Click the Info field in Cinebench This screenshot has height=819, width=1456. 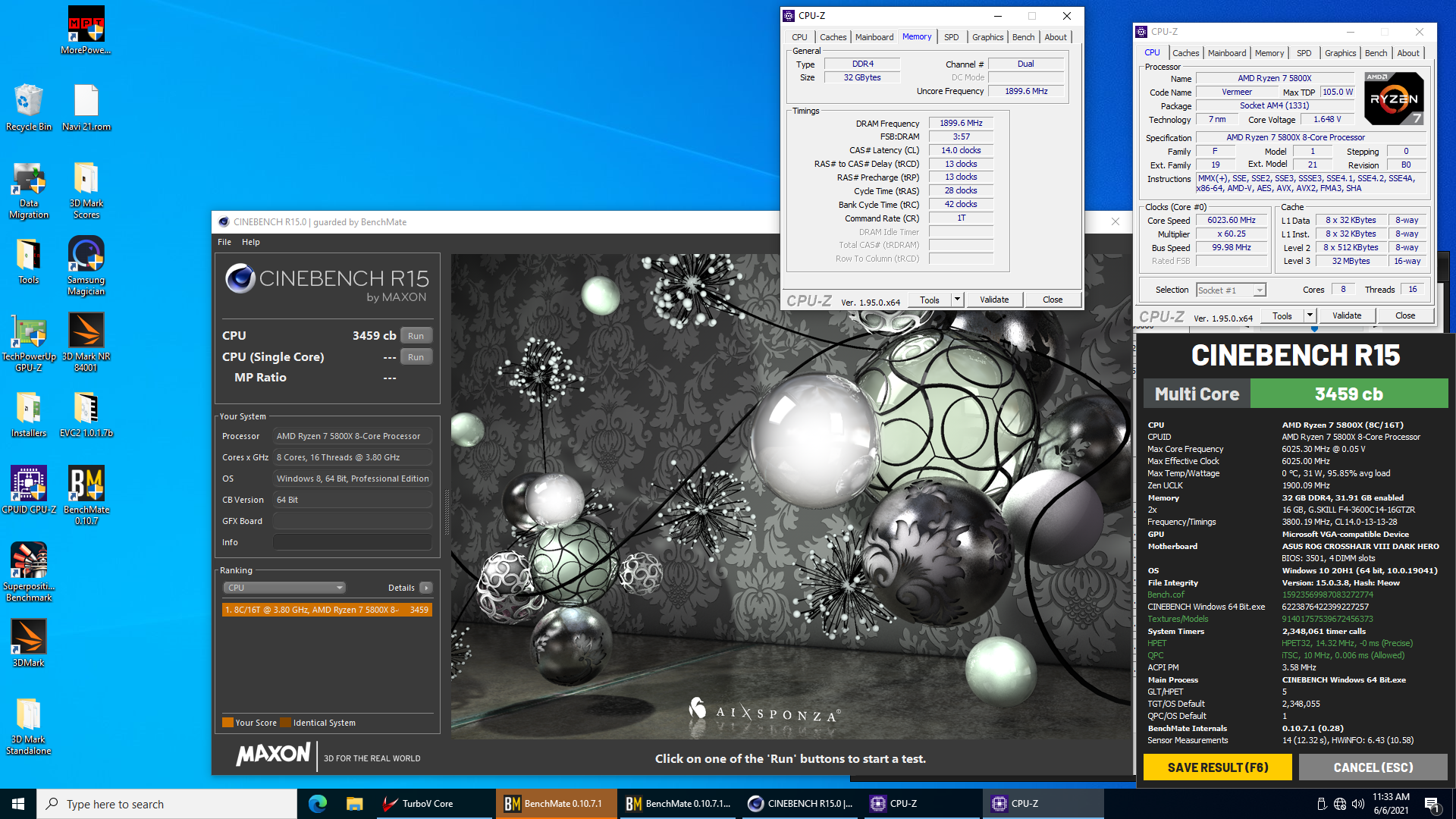click(353, 542)
